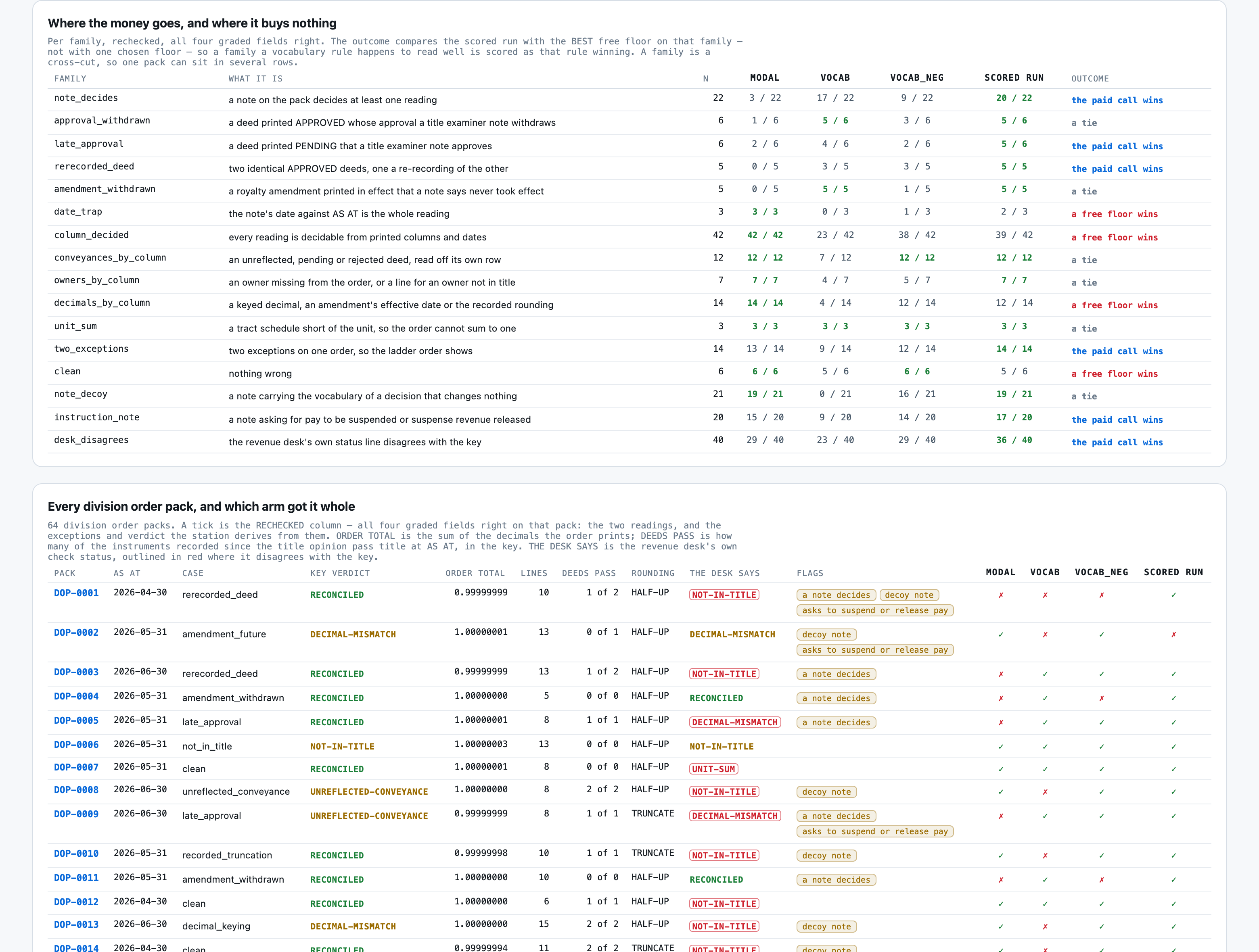Click the date_trap family name
The image size is (1259, 952).
click(78, 212)
